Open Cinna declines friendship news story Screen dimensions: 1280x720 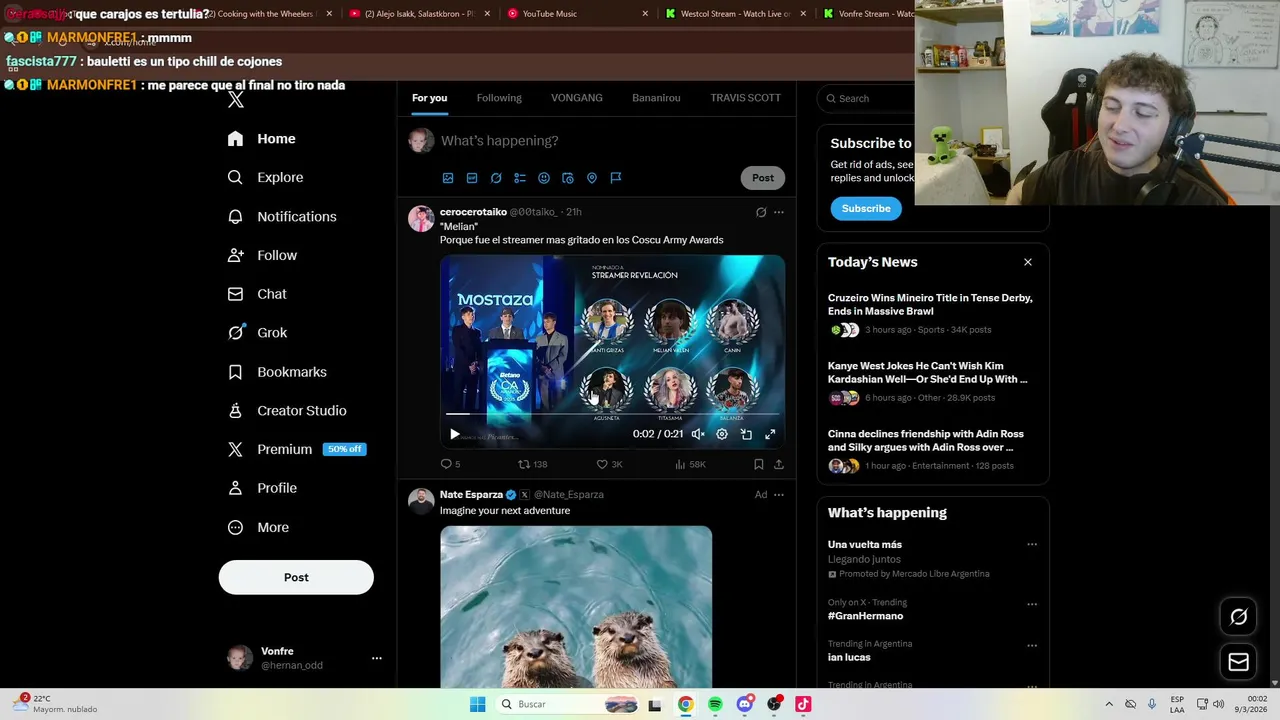[x=932, y=449]
